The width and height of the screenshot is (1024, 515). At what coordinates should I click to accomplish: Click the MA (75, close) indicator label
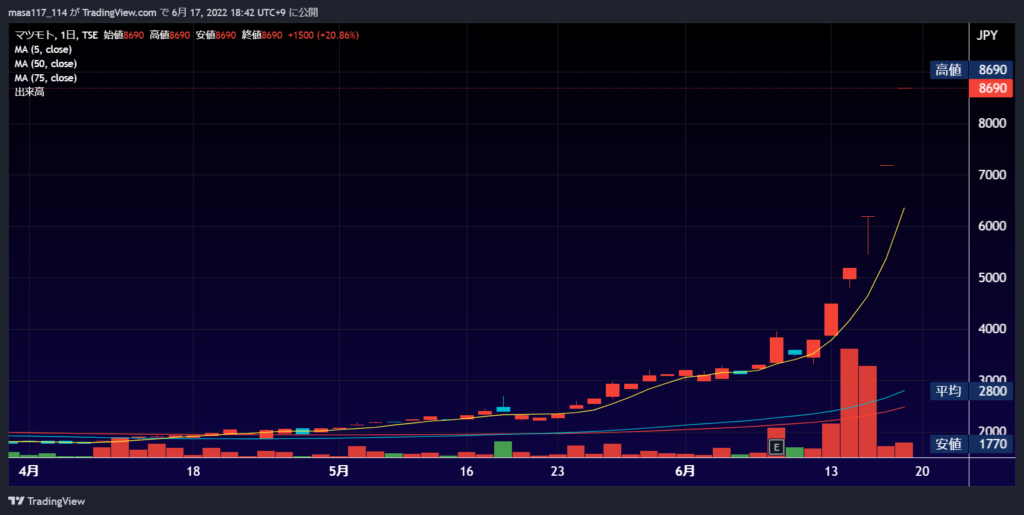click(46, 78)
